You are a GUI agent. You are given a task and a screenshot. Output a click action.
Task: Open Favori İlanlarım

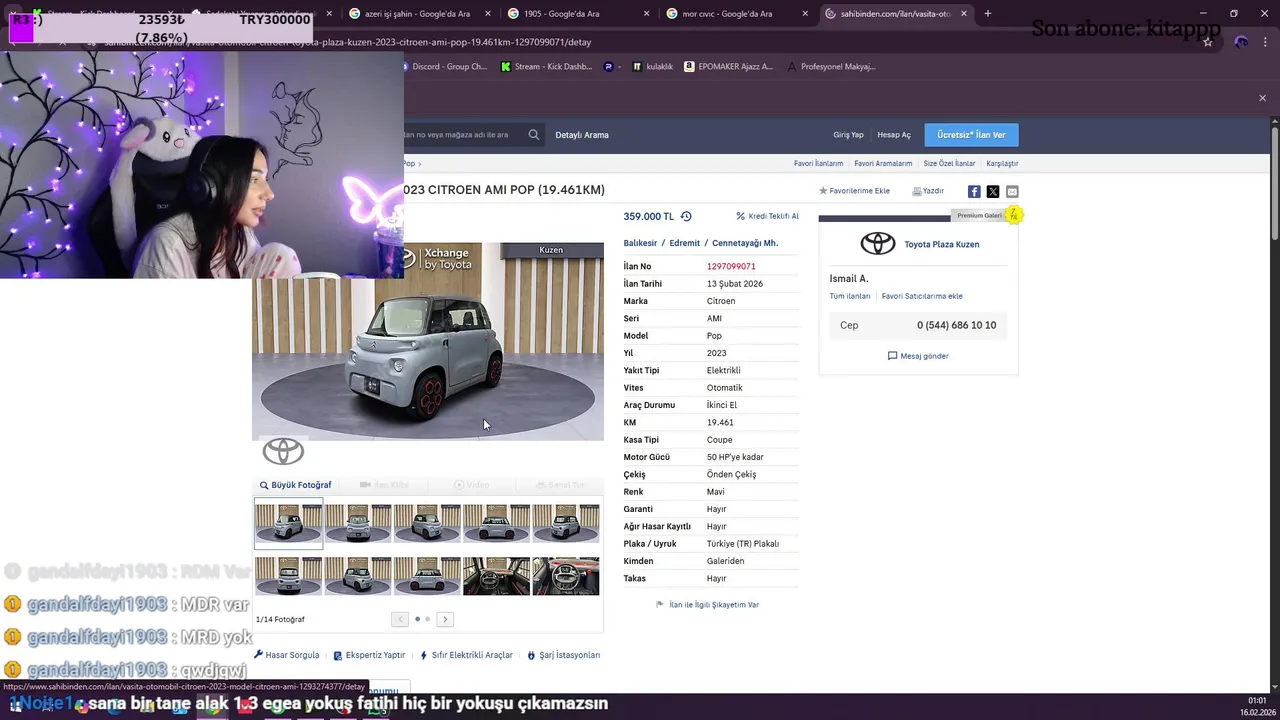tap(818, 163)
